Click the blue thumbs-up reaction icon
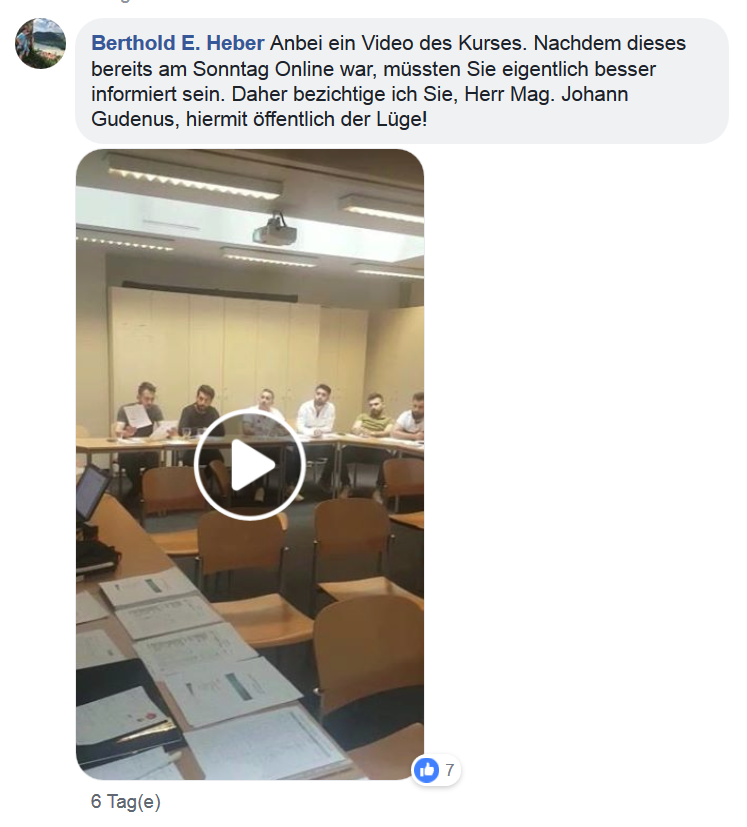Viewport: 747px width, 827px height. pyautogui.click(x=426, y=770)
